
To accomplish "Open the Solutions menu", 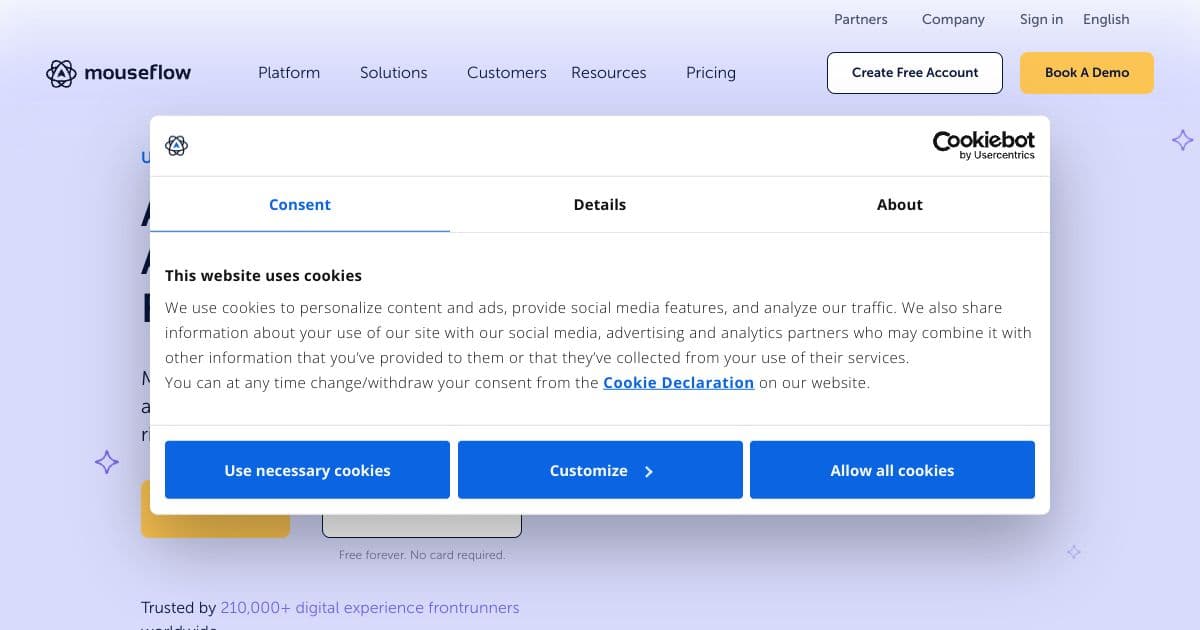I will [393, 72].
